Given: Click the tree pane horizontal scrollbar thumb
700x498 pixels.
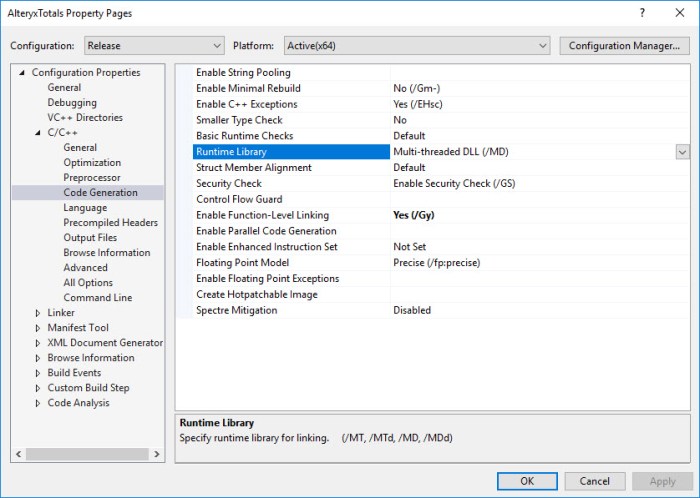Looking at the screenshot, I should pyautogui.click(x=87, y=454).
